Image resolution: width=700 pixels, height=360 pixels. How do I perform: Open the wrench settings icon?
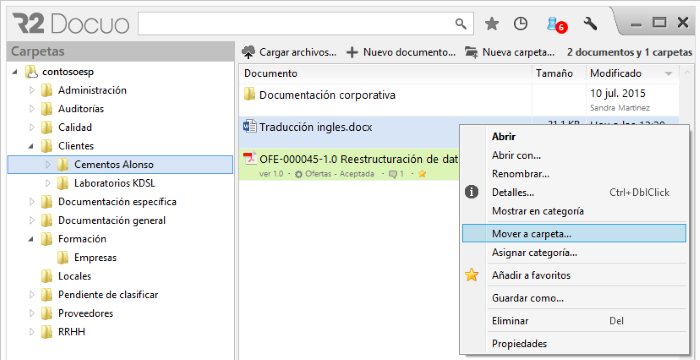(590, 23)
